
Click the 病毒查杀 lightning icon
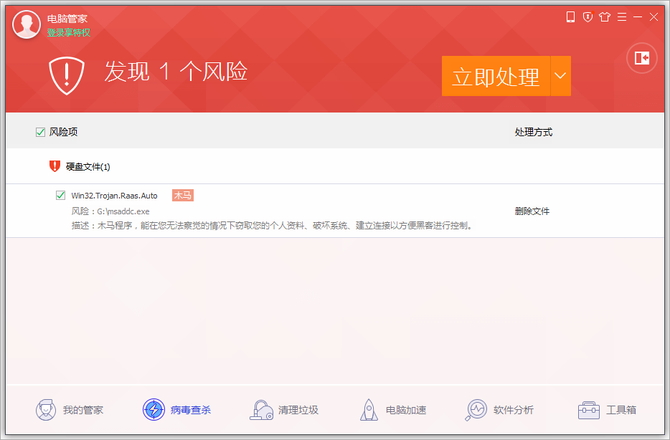[x=154, y=410]
